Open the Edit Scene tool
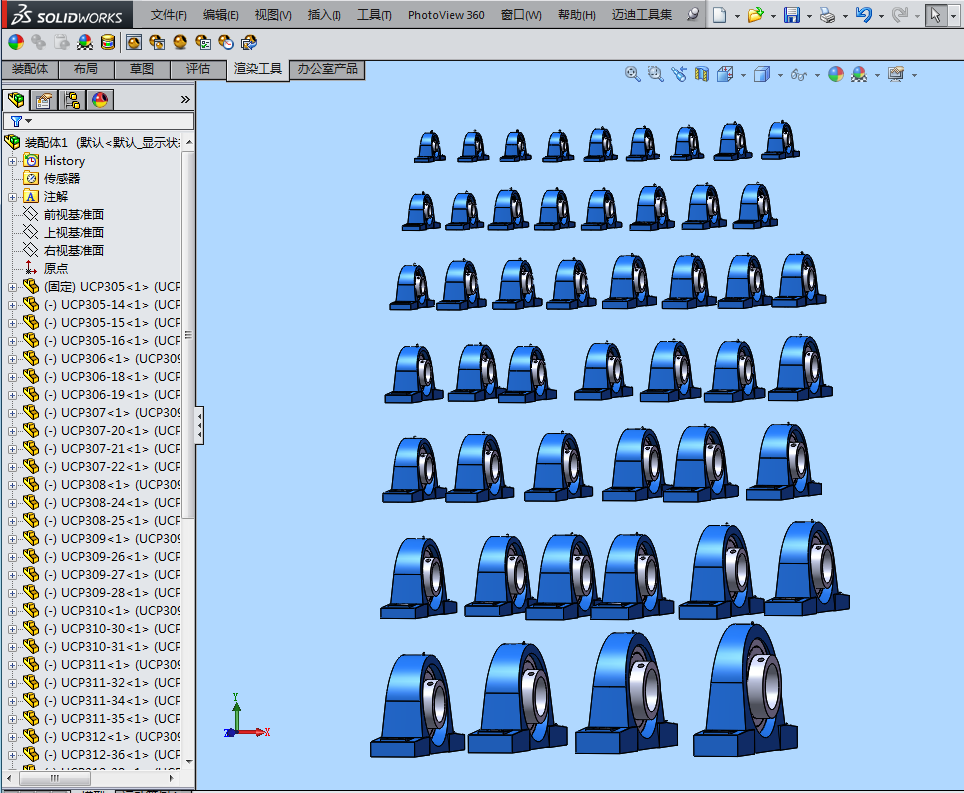This screenshot has height=793, width=964. click(x=85, y=42)
